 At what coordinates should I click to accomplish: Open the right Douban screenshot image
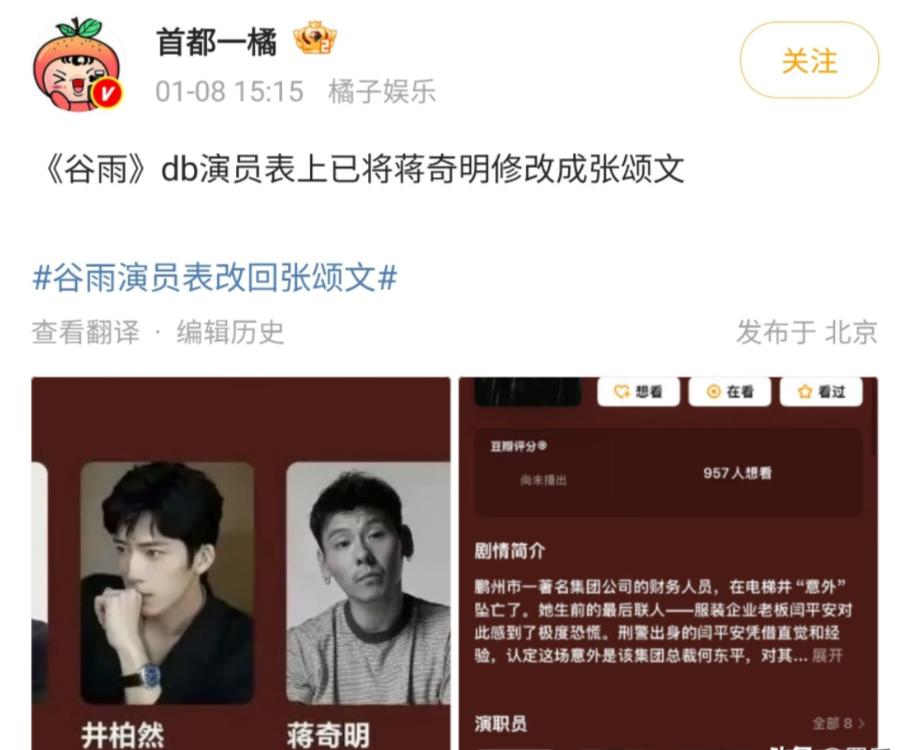(x=668, y=563)
